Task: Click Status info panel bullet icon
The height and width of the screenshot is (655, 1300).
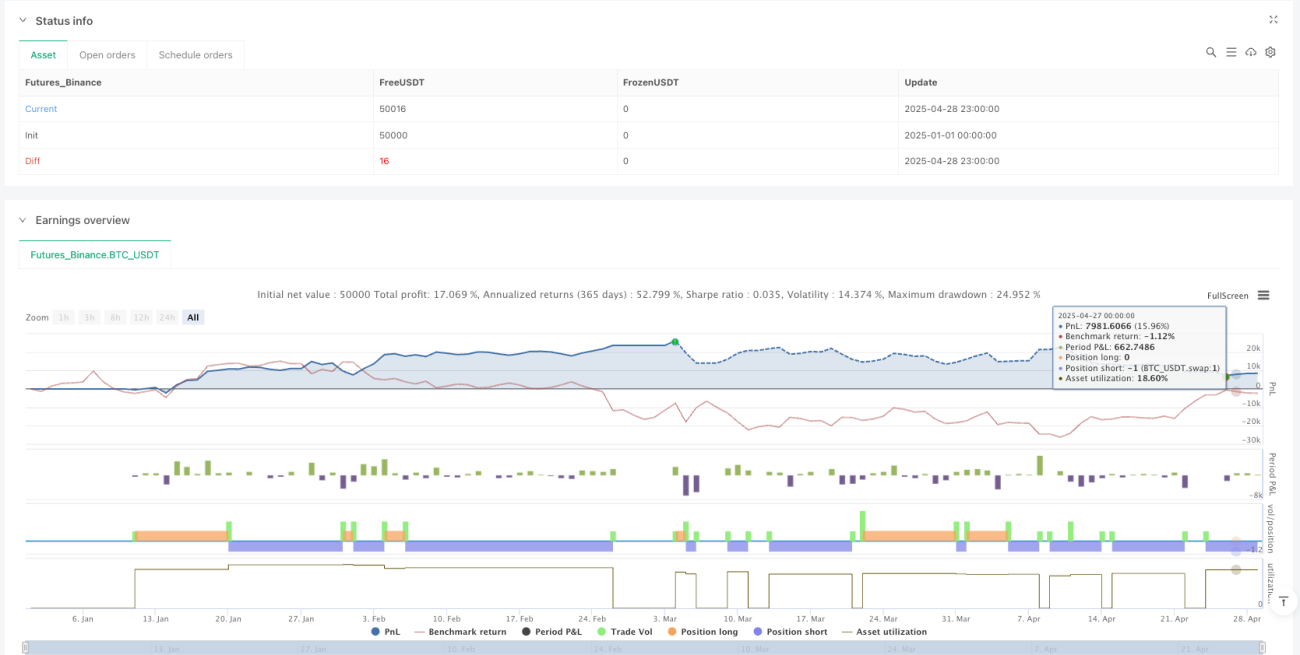Action: coord(24,21)
